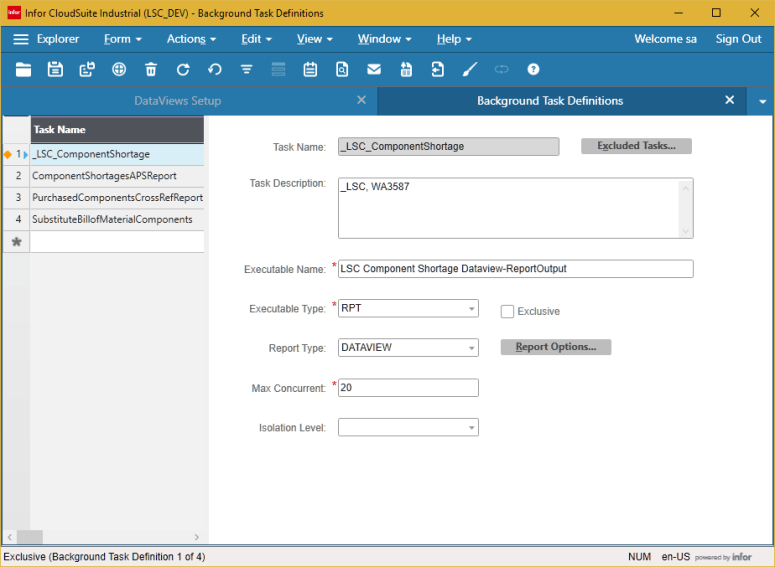Click the notepad/notes toolbar icon
The height and width of the screenshot is (567, 775).
310,70
